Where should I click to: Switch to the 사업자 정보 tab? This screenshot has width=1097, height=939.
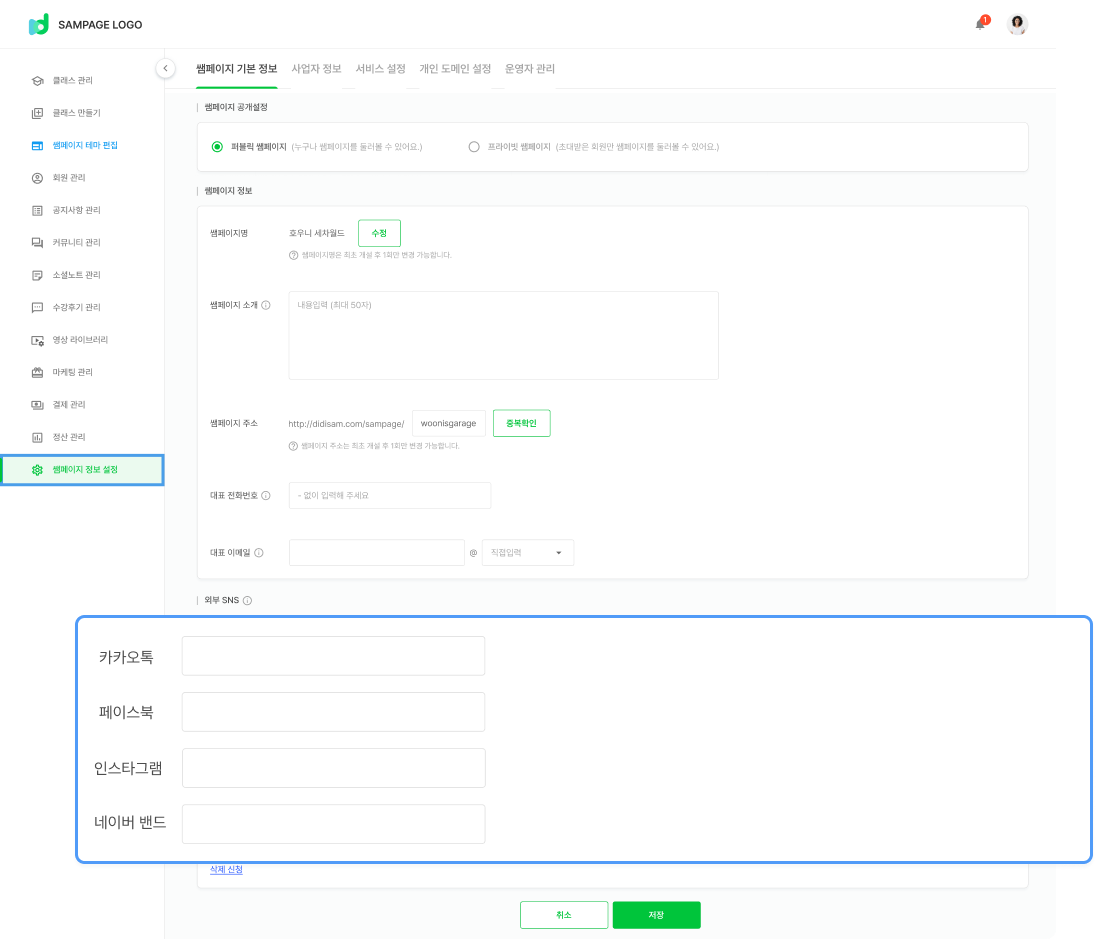click(x=316, y=69)
